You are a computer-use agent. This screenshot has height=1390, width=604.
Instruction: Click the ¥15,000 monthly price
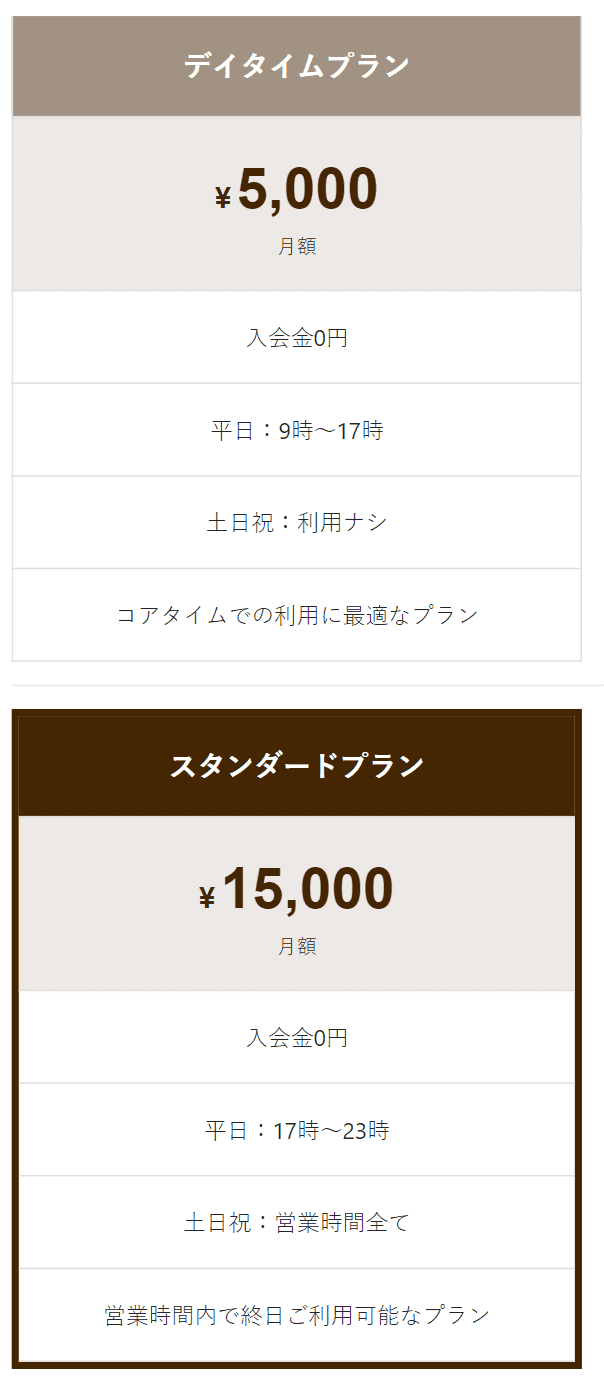[296, 889]
